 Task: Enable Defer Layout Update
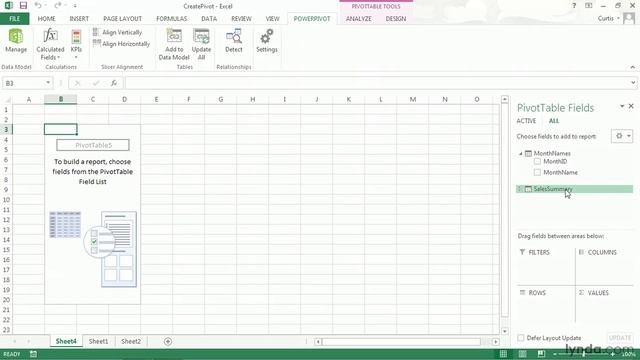coord(520,338)
